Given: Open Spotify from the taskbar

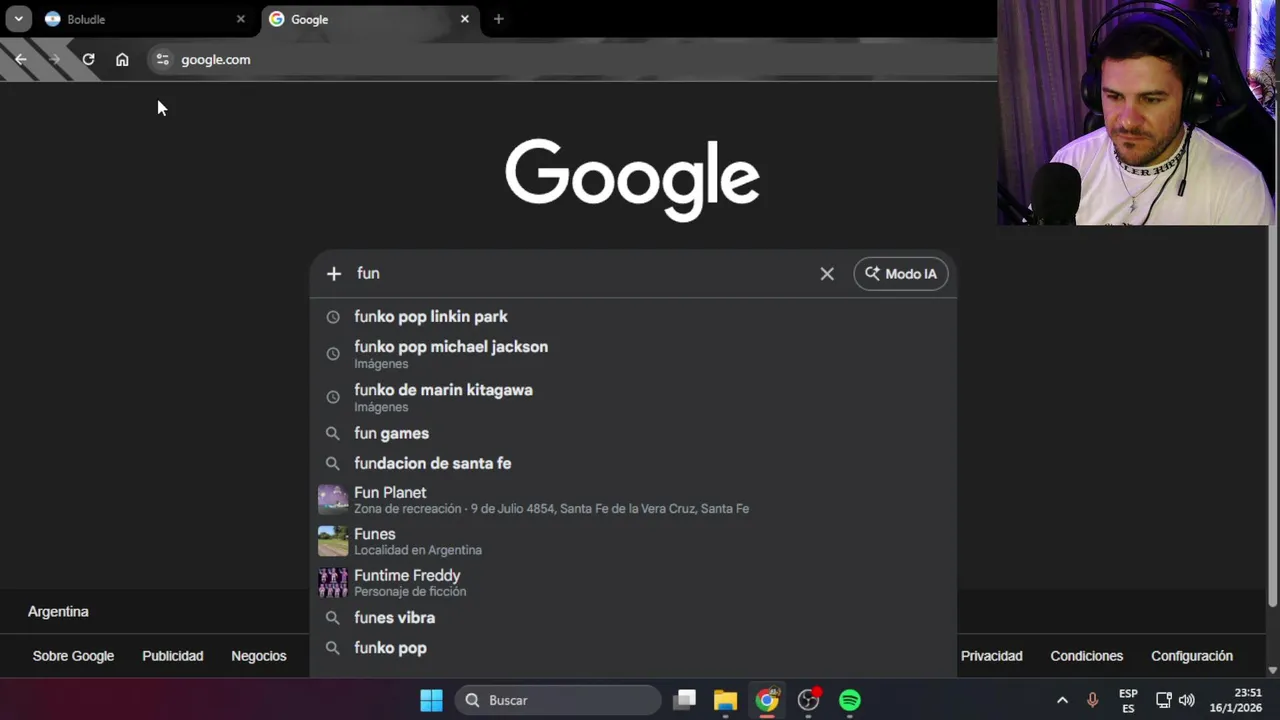Looking at the screenshot, I should (850, 700).
